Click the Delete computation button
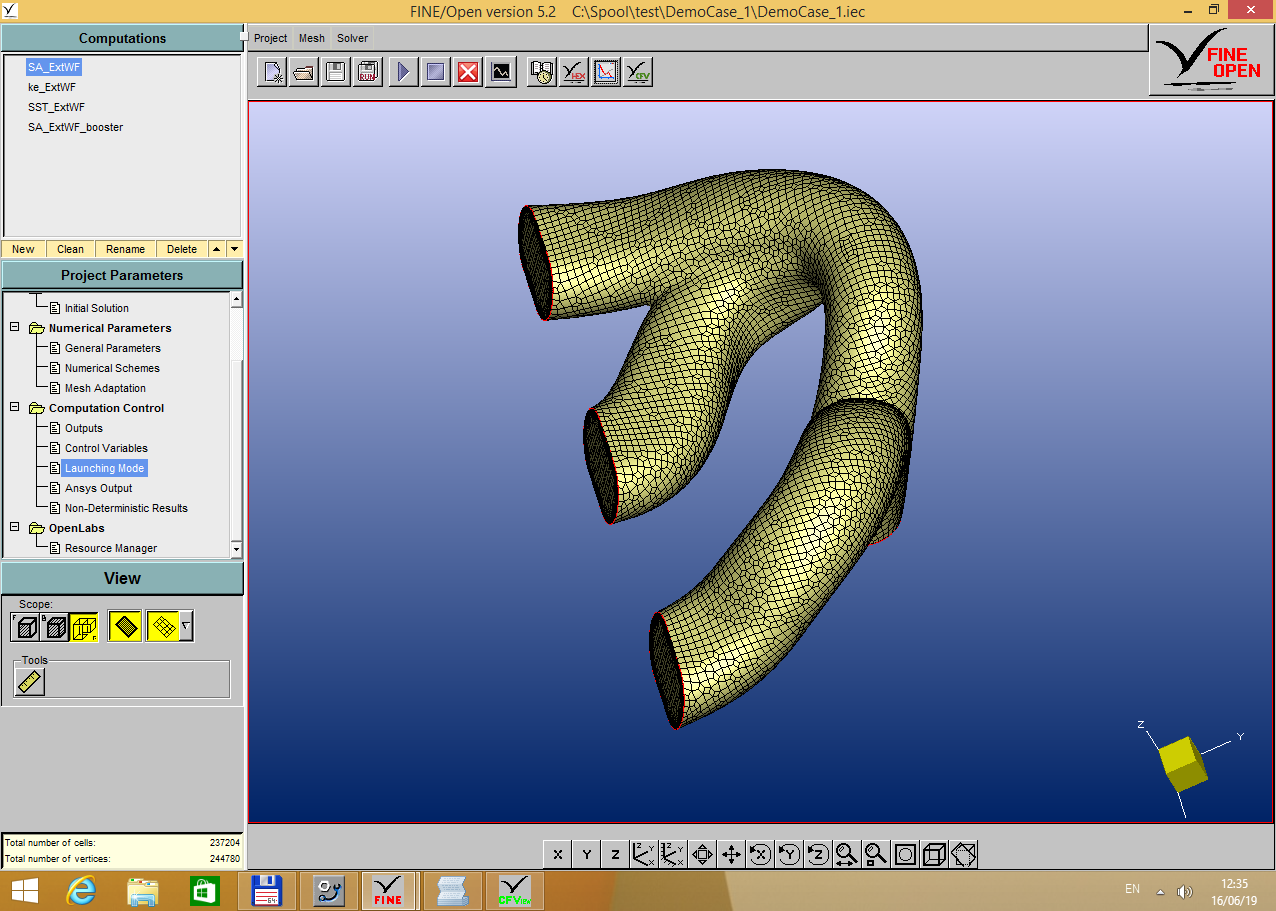This screenshot has width=1276, height=911. tap(182, 249)
